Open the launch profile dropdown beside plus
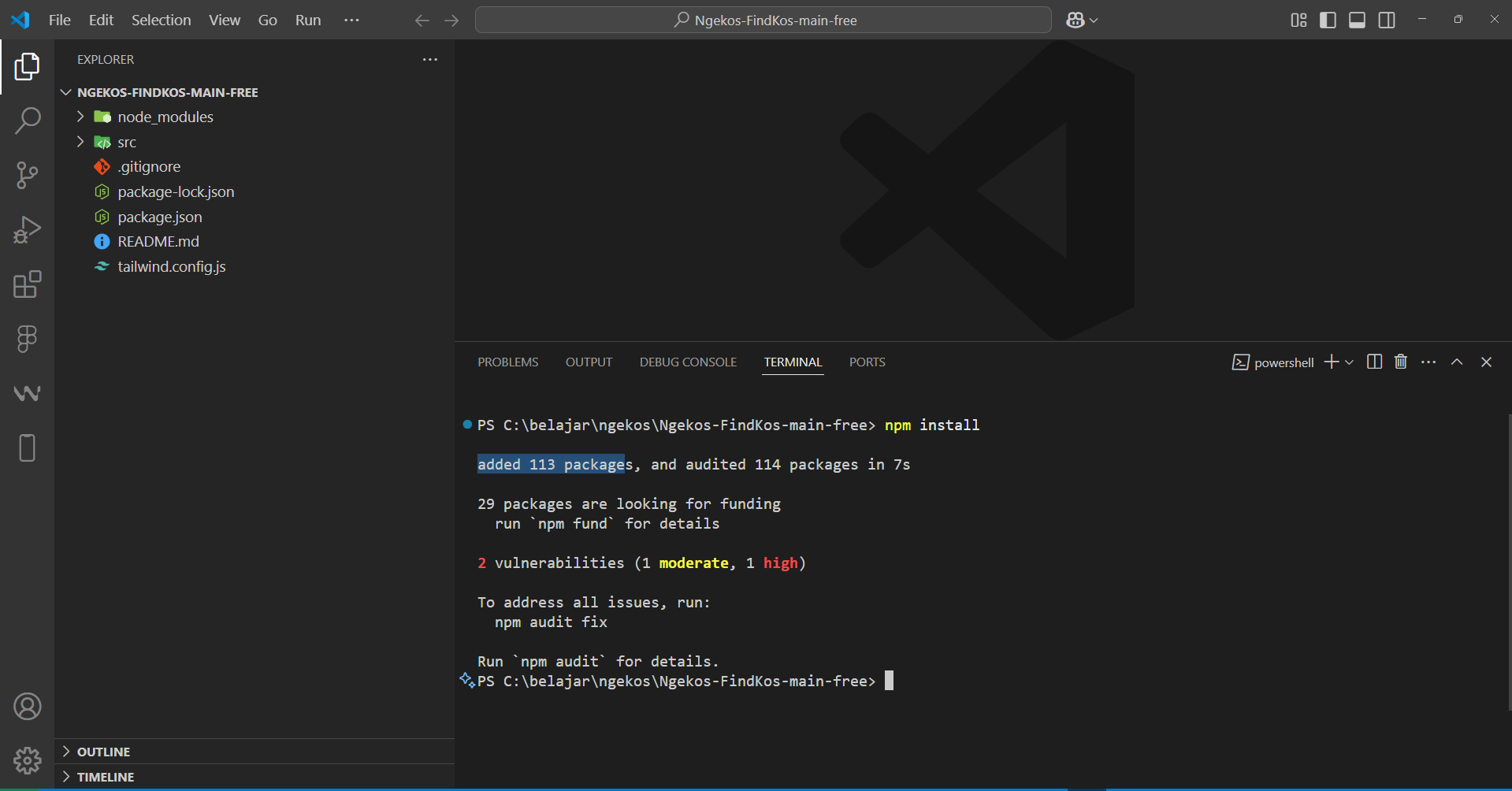1512x791 pixels. 1349,362
